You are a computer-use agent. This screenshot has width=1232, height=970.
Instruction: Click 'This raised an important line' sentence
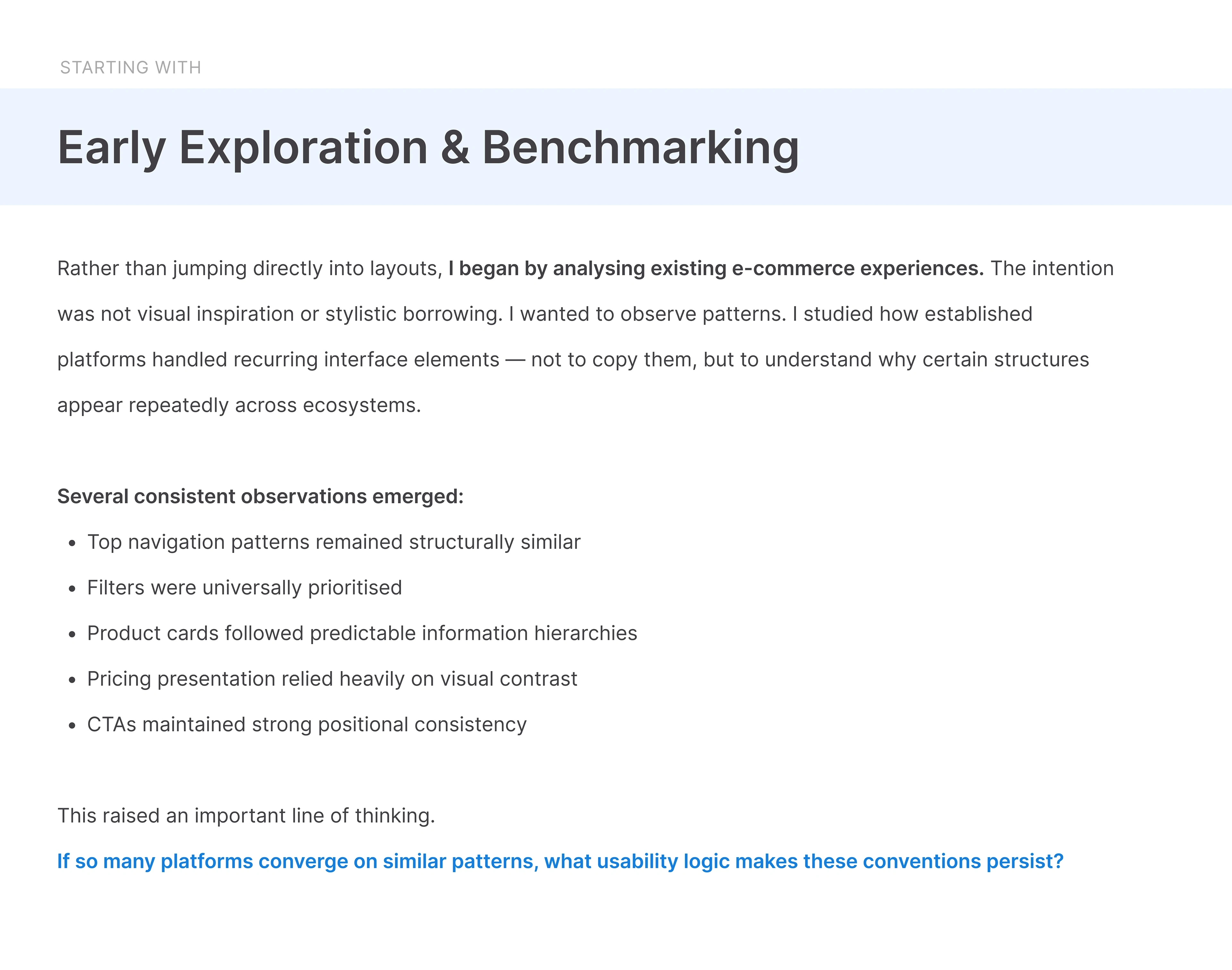pos(246,815)
